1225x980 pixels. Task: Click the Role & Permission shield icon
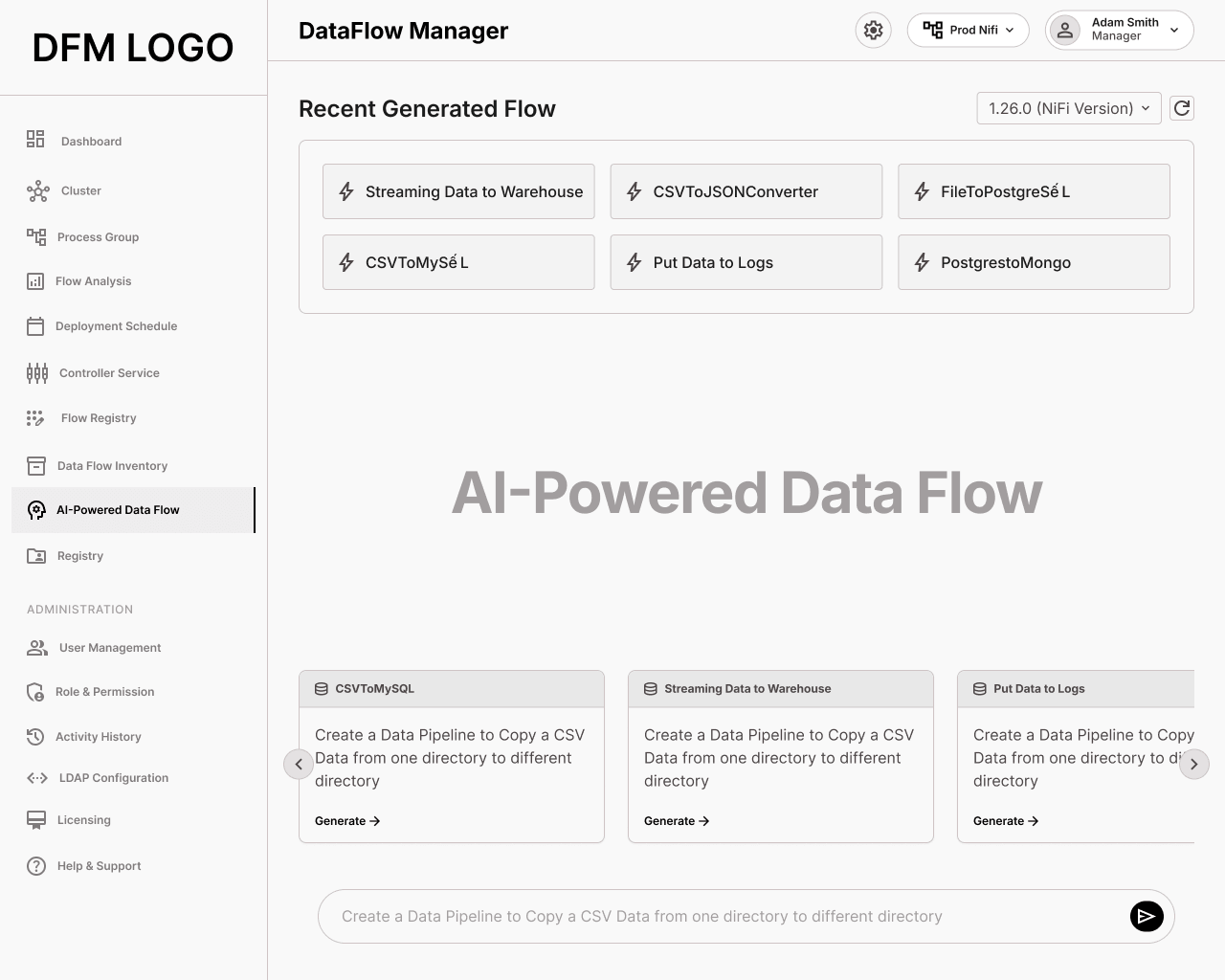(x=35, y=692)
